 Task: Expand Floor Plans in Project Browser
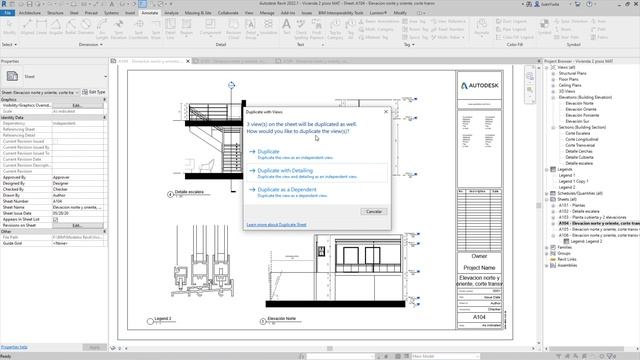pos(553,79)
